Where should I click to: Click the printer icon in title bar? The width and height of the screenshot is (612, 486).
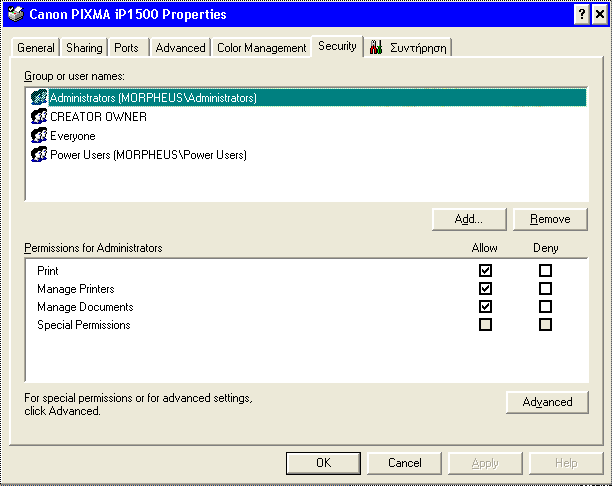[16, 14]
